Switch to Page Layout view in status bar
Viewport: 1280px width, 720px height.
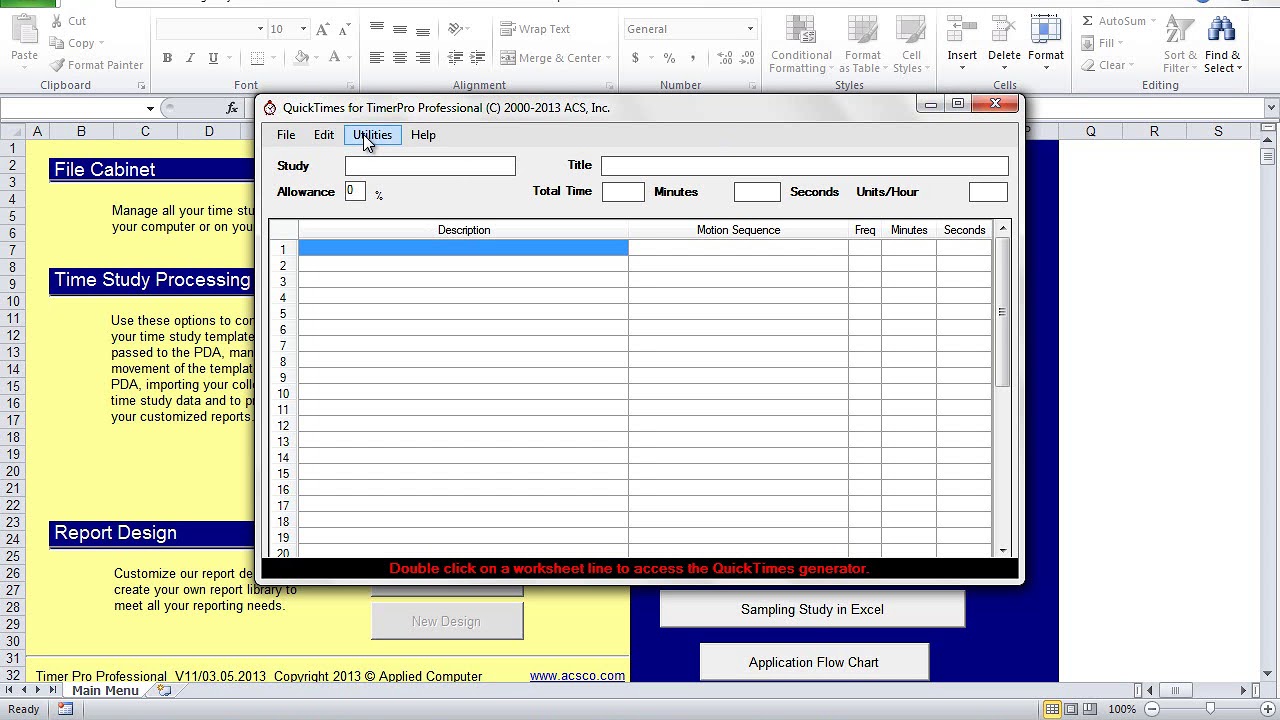1071,709
